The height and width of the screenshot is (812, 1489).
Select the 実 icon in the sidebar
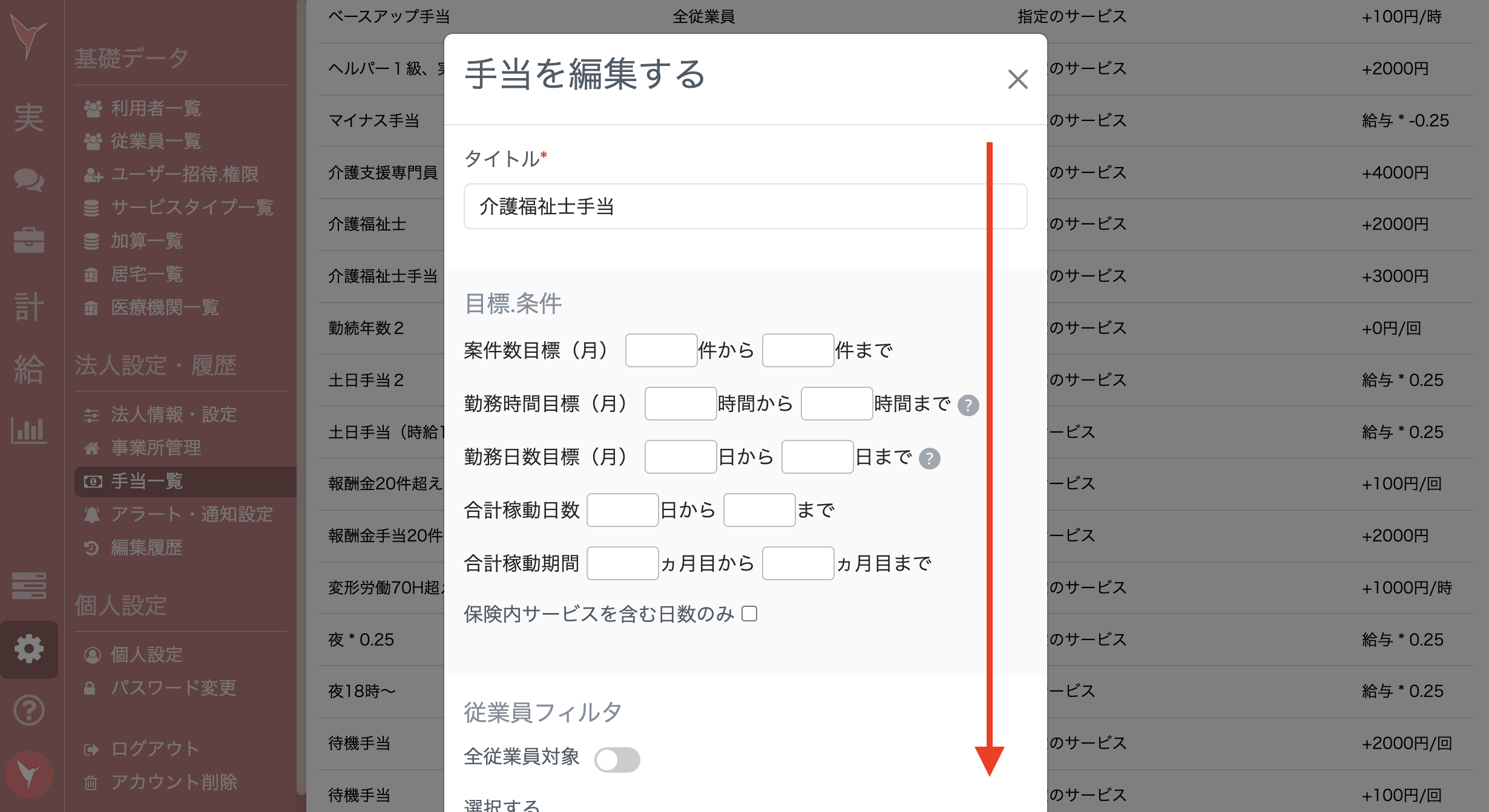click(x=29, y=118)
